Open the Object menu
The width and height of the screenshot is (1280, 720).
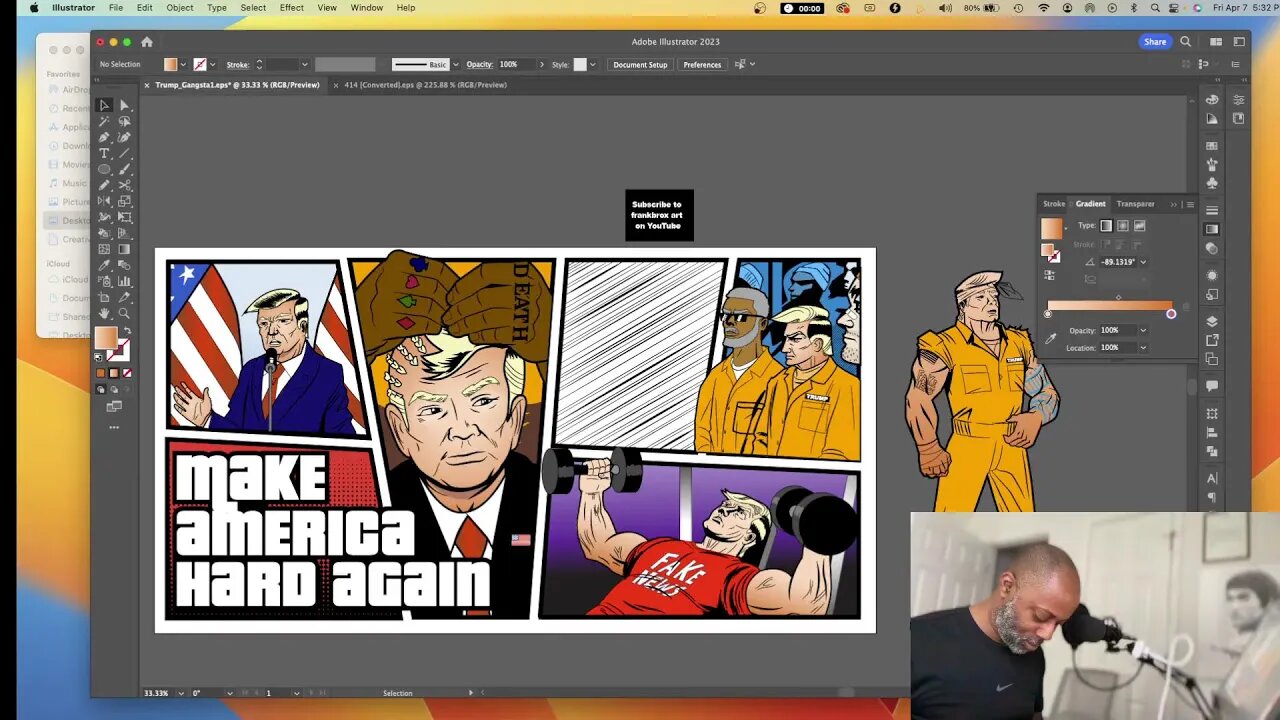[180, 8]
